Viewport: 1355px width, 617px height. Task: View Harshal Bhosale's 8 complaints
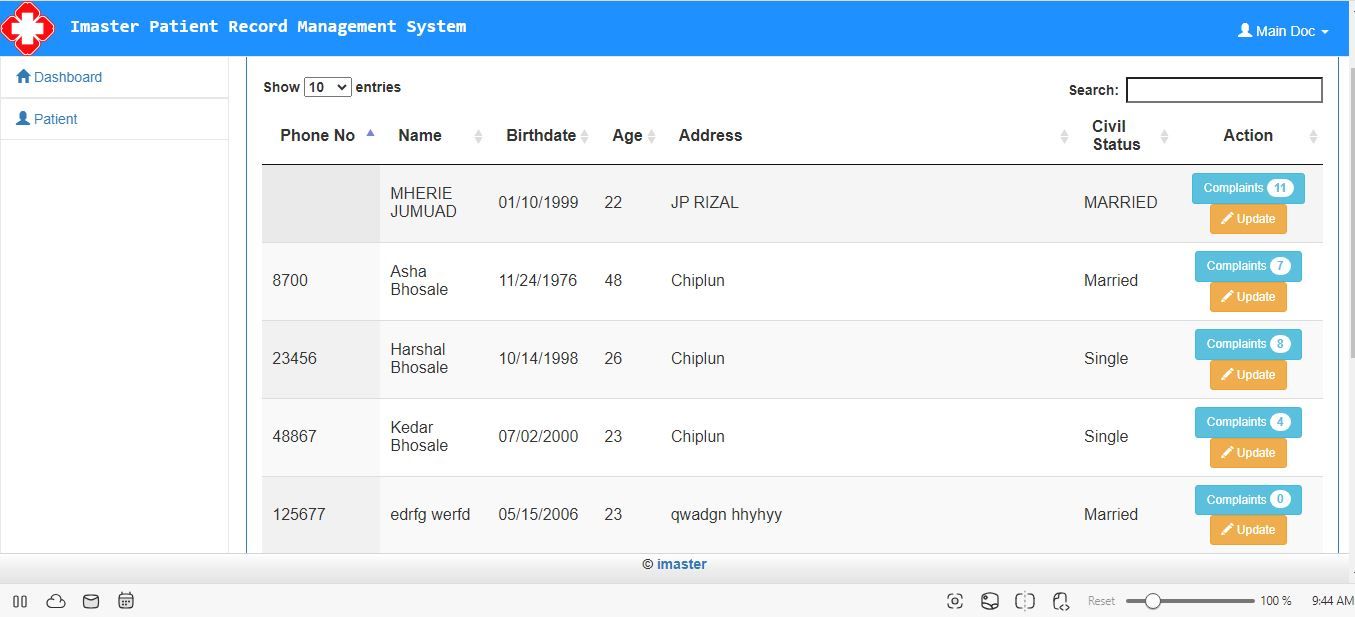point(1247,344)
